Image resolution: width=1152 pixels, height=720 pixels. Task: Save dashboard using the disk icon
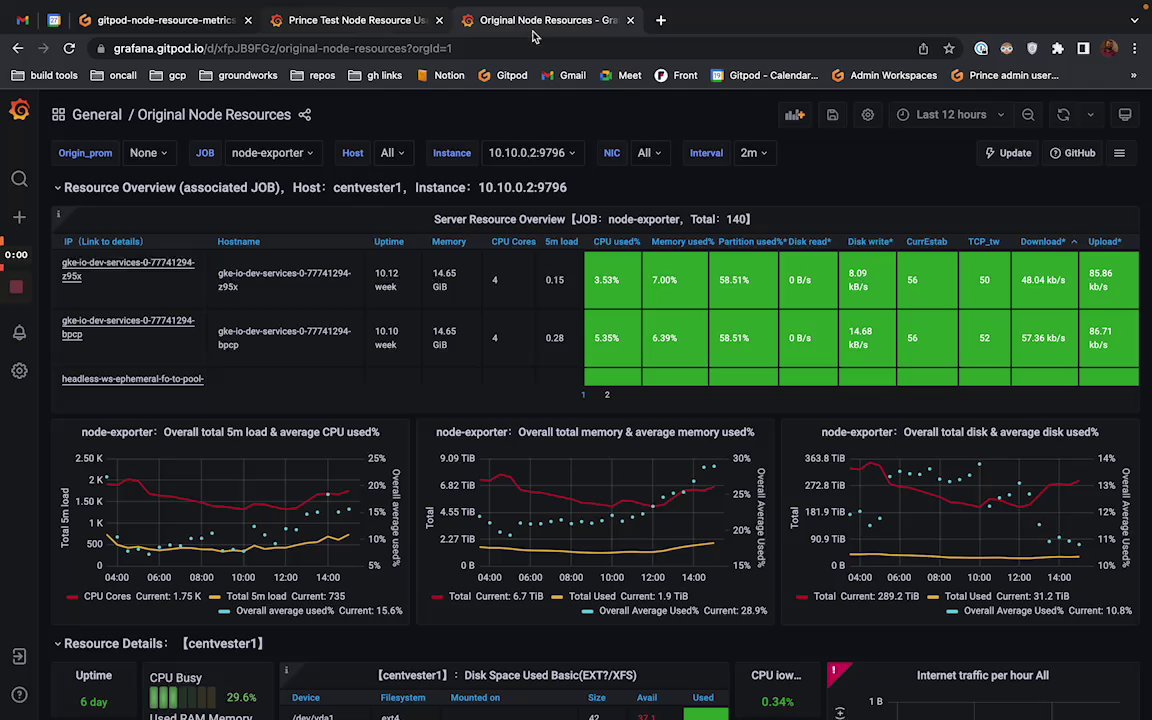pyautogui.click(x=832, y=115)
